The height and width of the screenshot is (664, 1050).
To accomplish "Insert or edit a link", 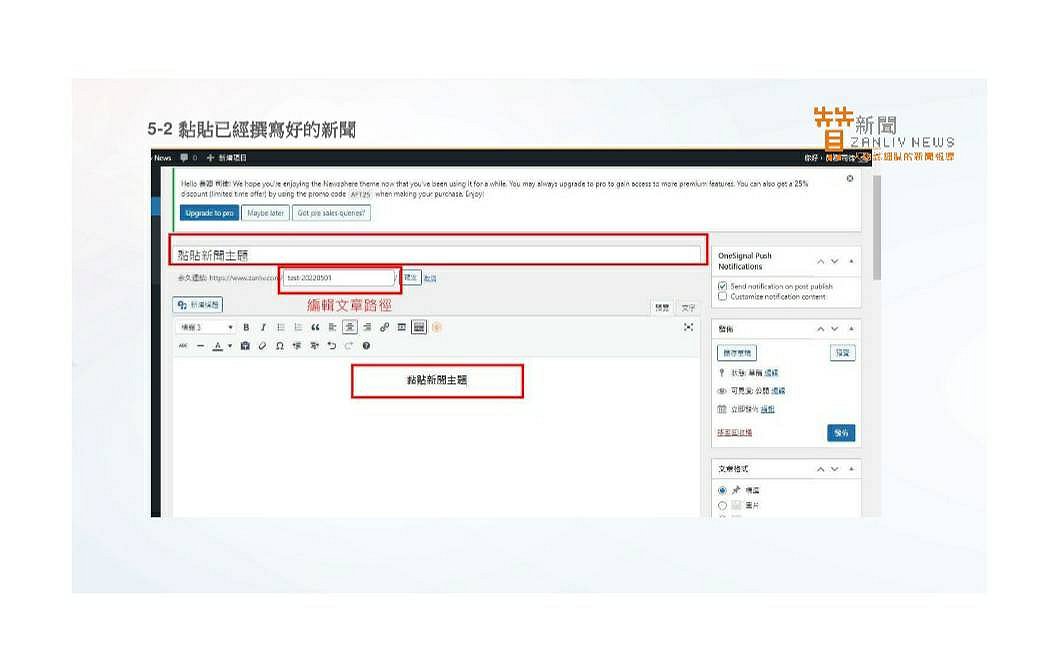I will (384, 327).
